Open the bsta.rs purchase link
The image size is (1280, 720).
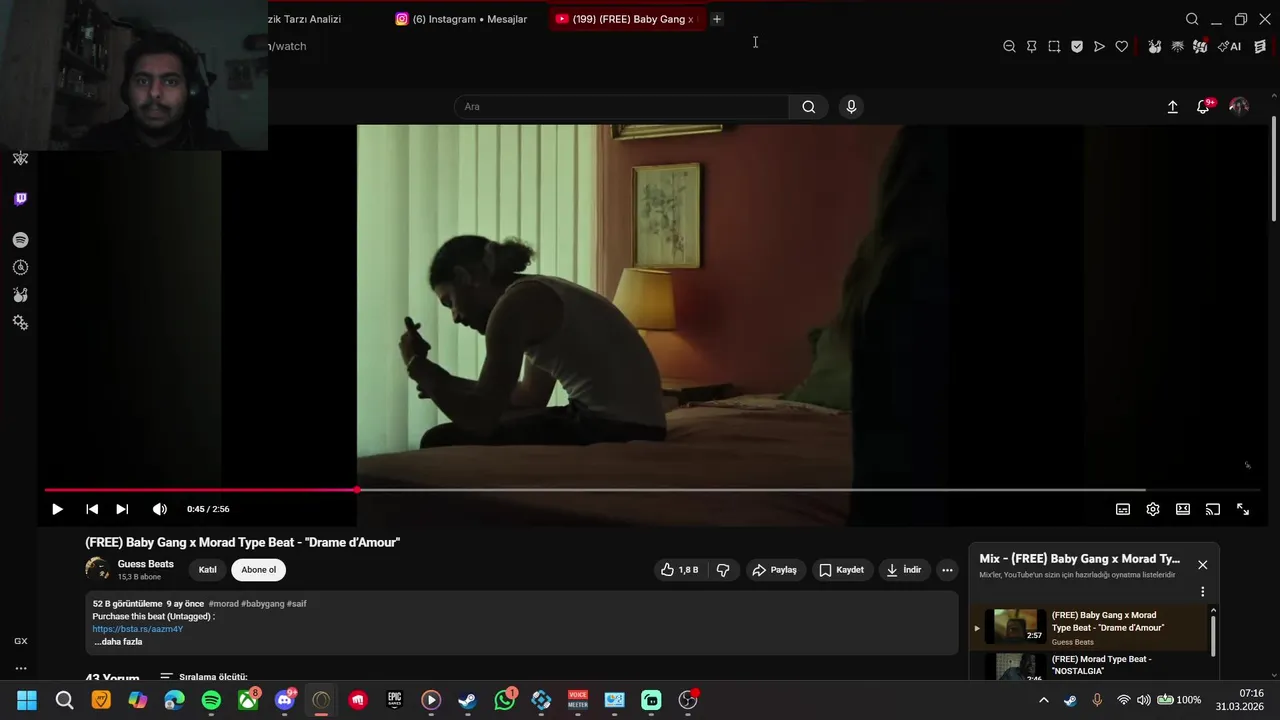[138, 629]
